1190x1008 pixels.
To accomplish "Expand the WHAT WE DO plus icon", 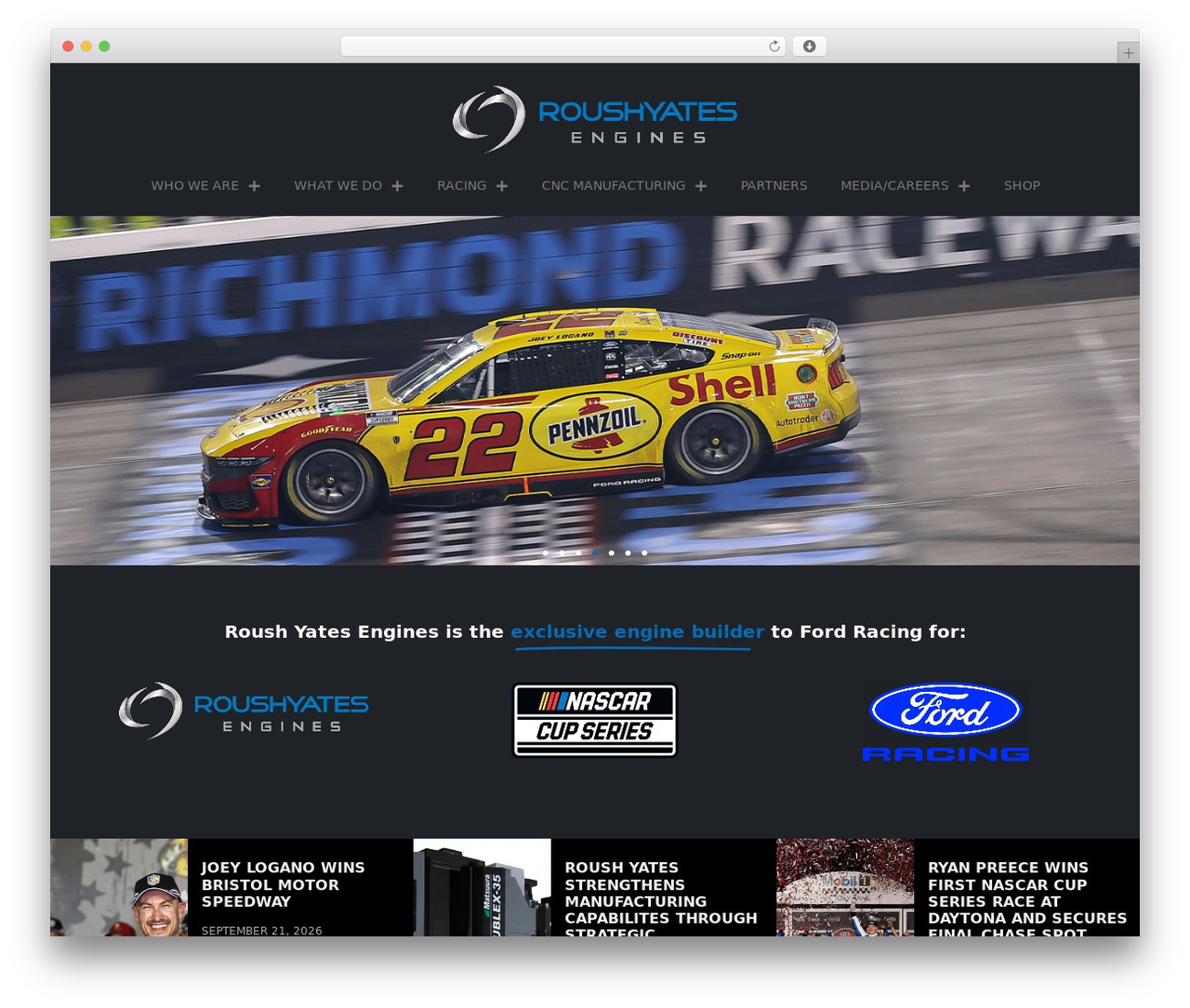I will [x=397, y=186].
